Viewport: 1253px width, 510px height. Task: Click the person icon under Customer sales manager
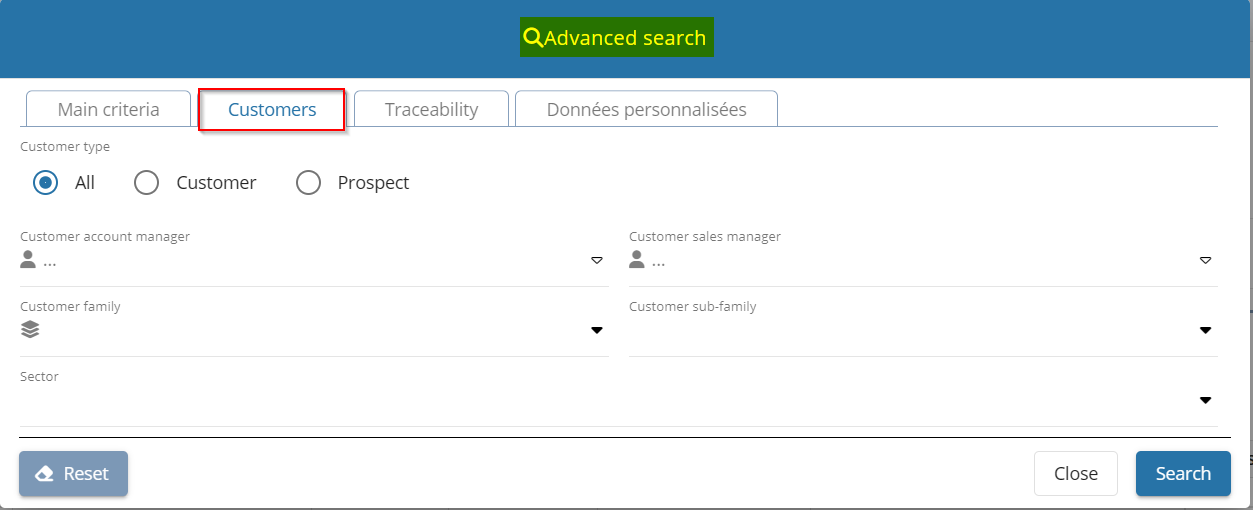pyautogui.click(x=637, y=260)
